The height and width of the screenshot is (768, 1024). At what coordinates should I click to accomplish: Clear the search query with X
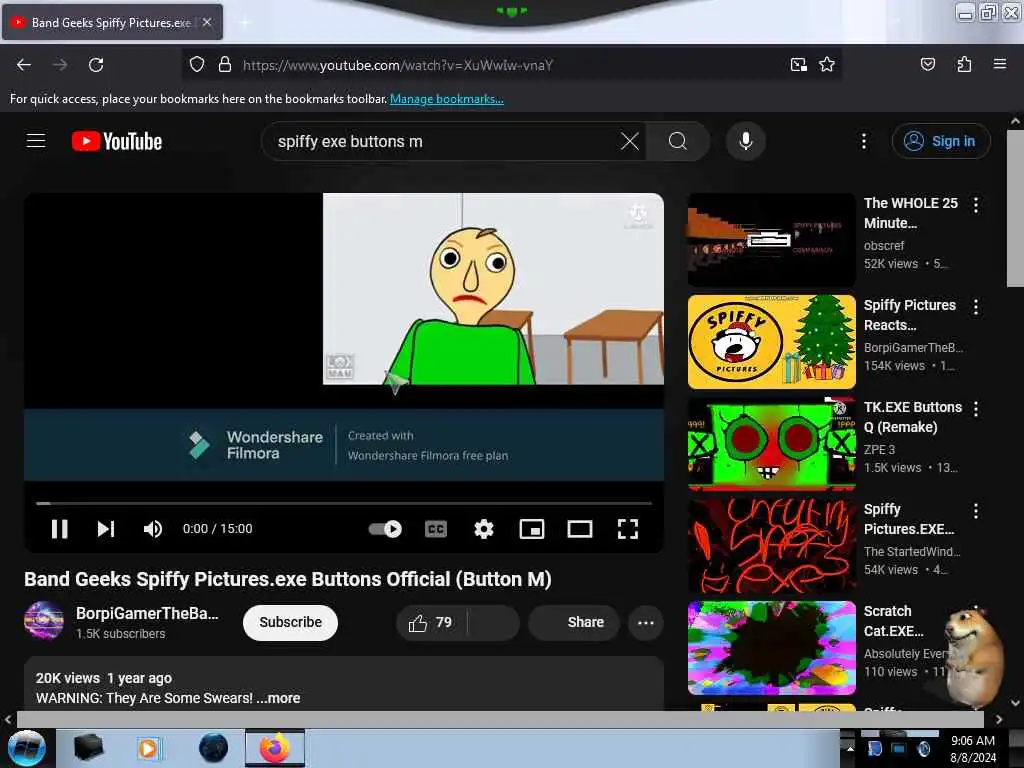(630, 141)
